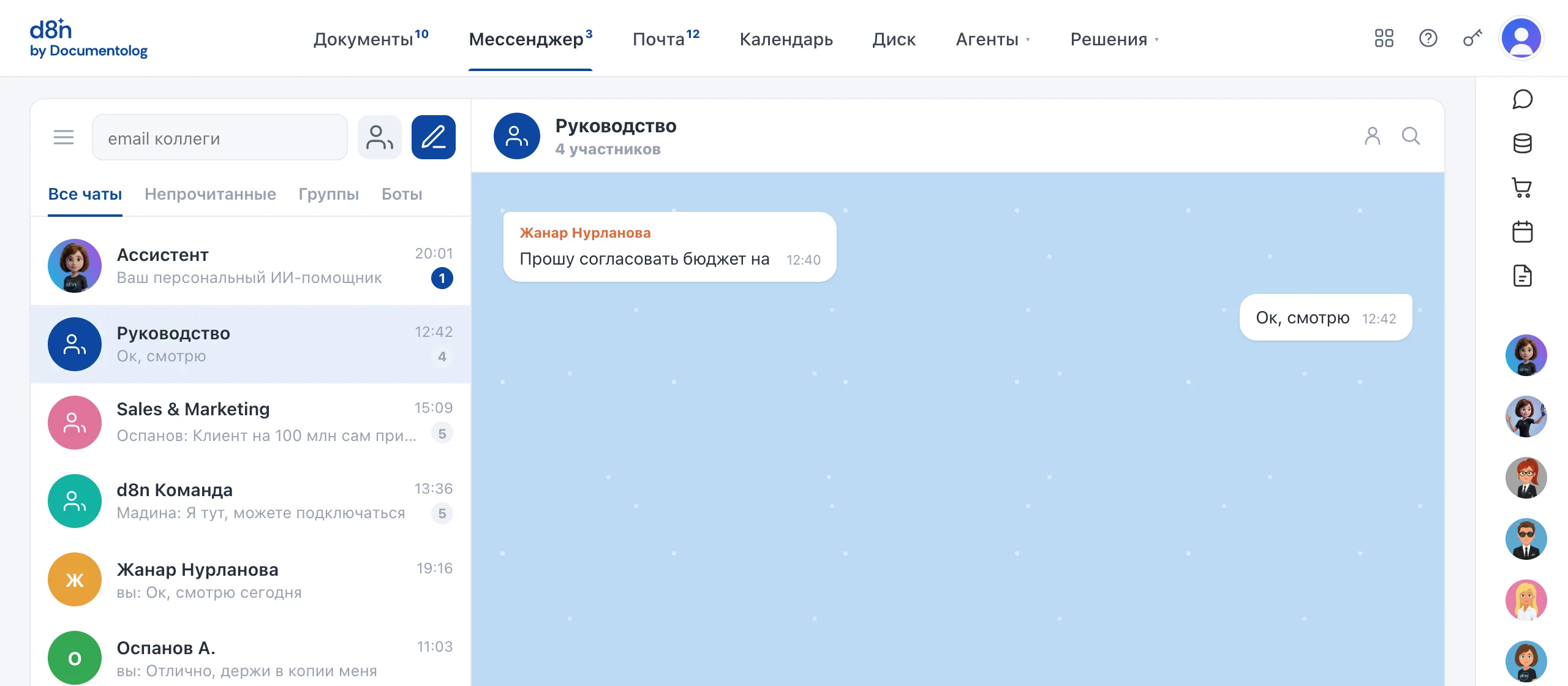Open the document icon in right sidebar
The image size is (1568, 686).
(1522, 276)
